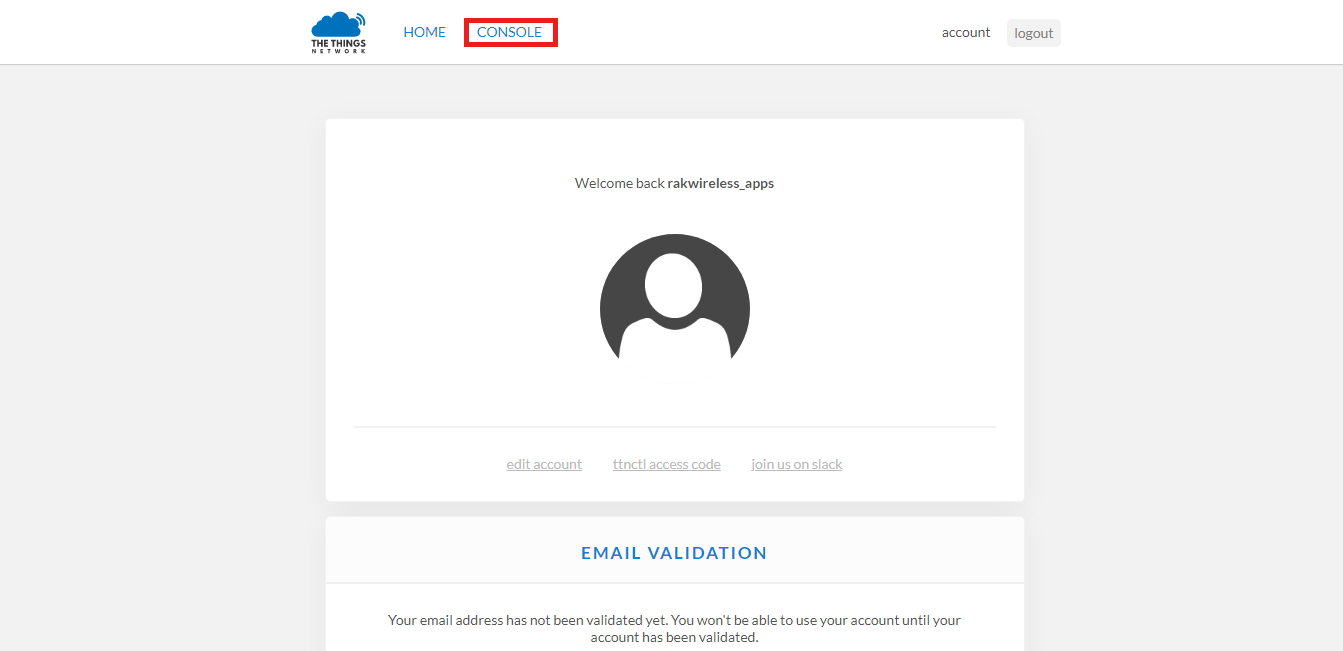1343x651 pixels.
Task: Click the head circle of the avatar
Action: pos(674,285)
